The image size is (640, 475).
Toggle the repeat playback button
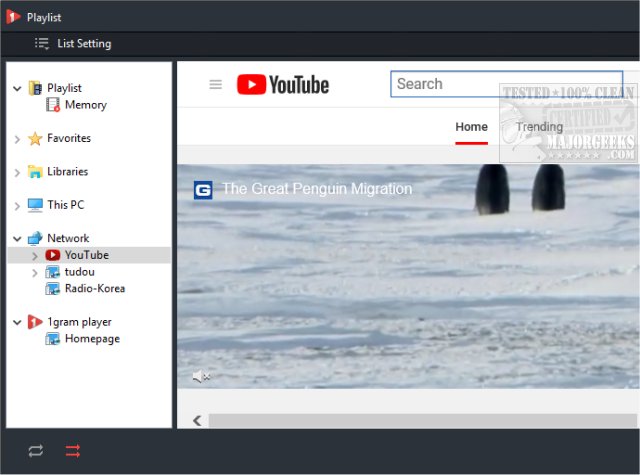(36, 451)
